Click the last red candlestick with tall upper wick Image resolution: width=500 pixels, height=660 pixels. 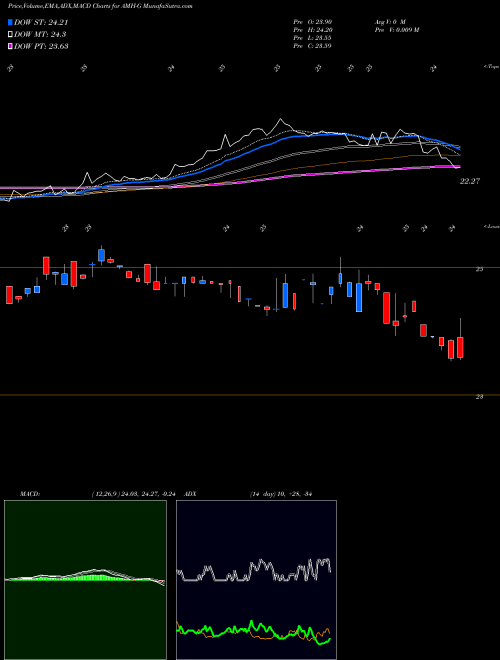[460, 347]
